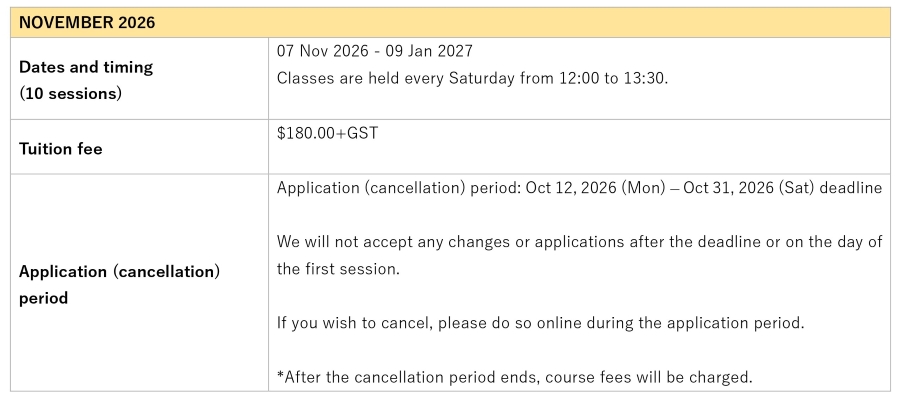
Task: Click the 10 sessions text
Action: [x=71, y=94]
